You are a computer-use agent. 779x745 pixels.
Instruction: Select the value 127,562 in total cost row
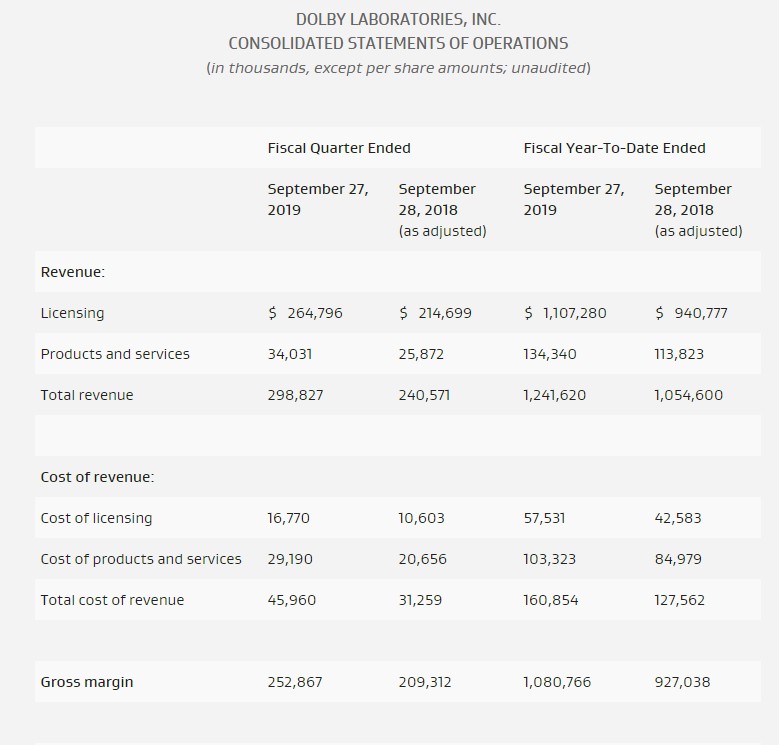679,600
